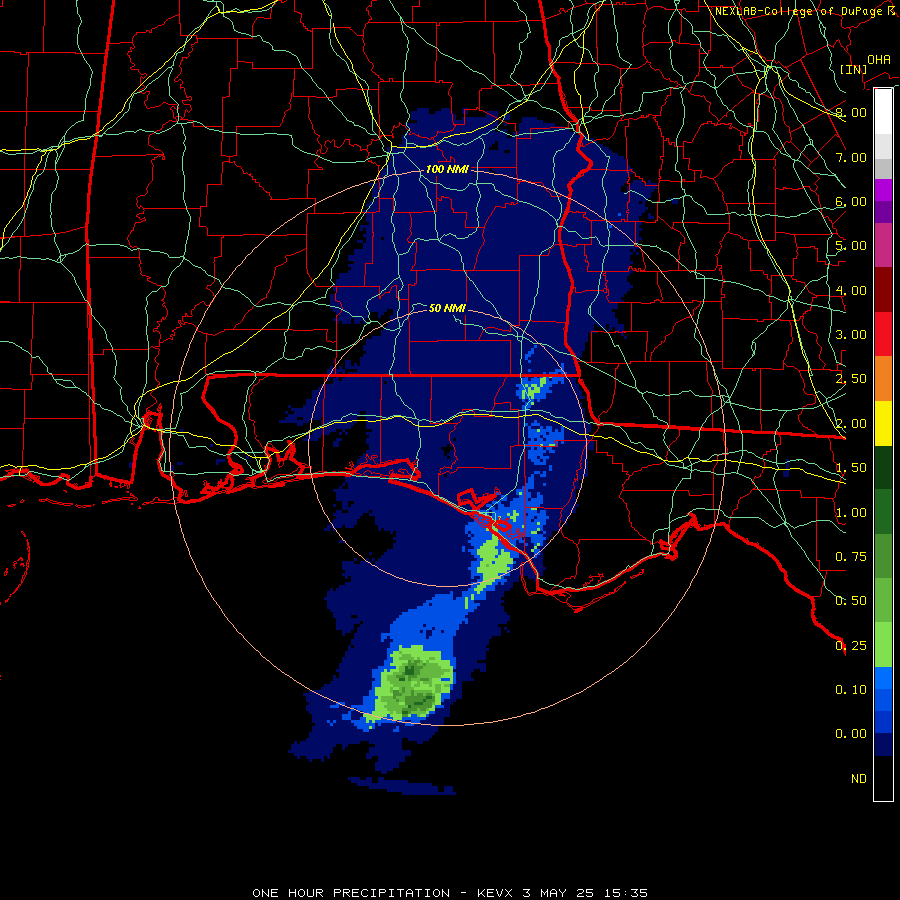This screenshot has width=900, height=900.
Task: Select the bright lime legend swatch above 0.25
Action: click(x=883, y=645)
